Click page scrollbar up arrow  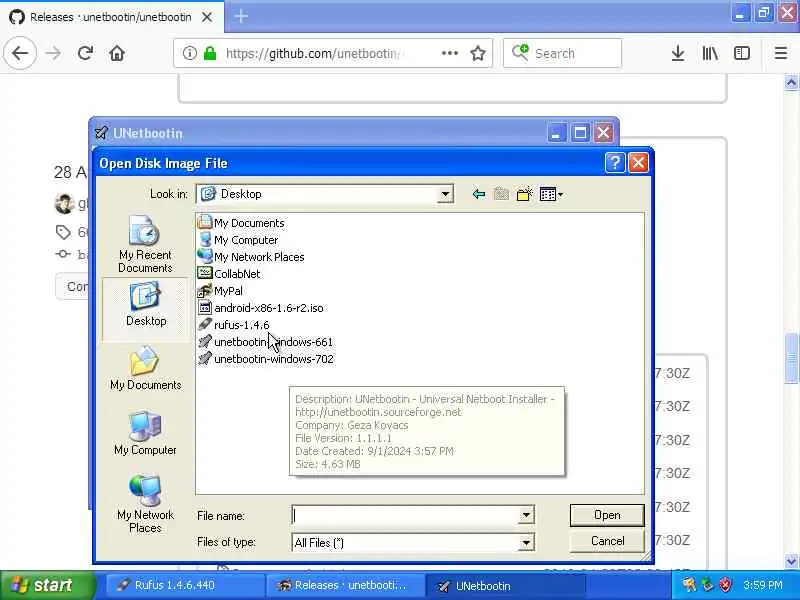coord(791,82)
